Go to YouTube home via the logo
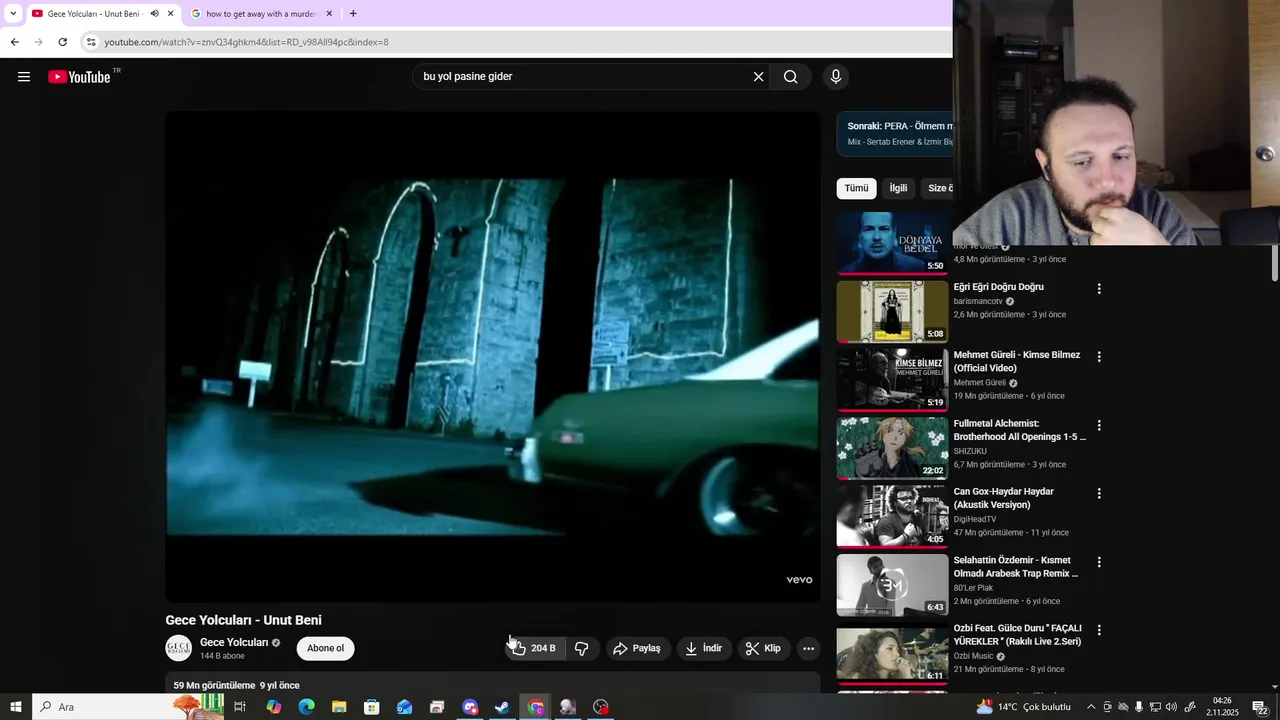Screen dimensions: 1280x720 (x=79, y=77)
